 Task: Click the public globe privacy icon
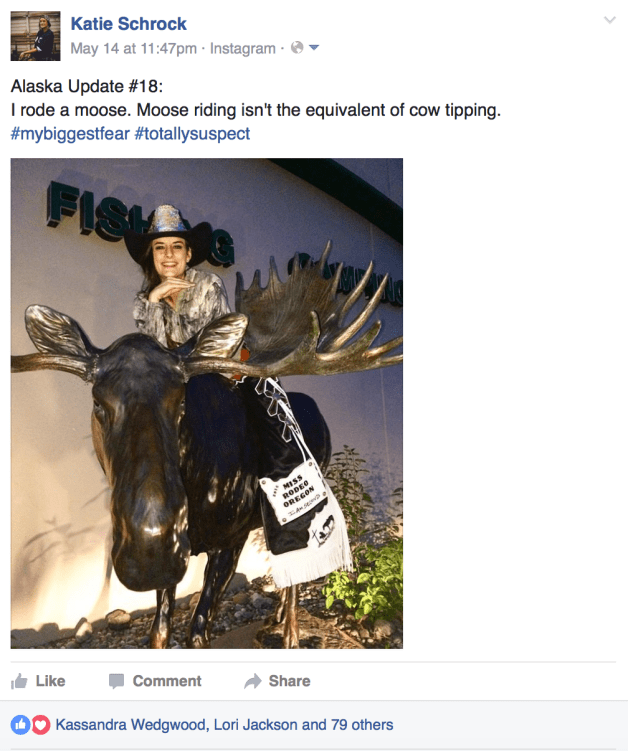pos(297,47)
